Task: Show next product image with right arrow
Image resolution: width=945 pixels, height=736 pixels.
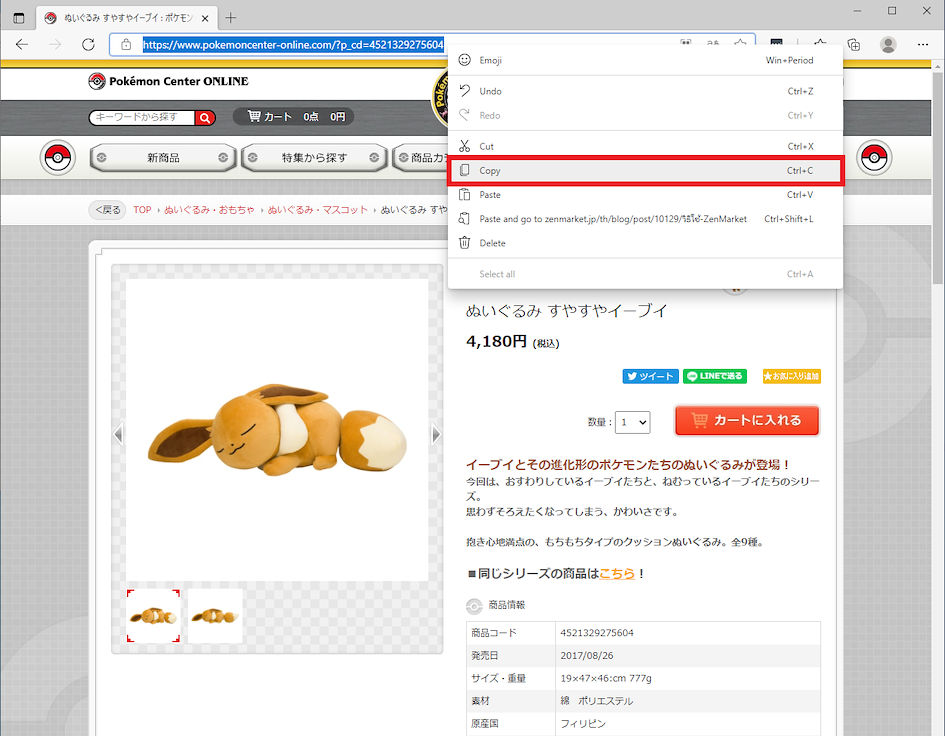Action: [x=436, y=434]
